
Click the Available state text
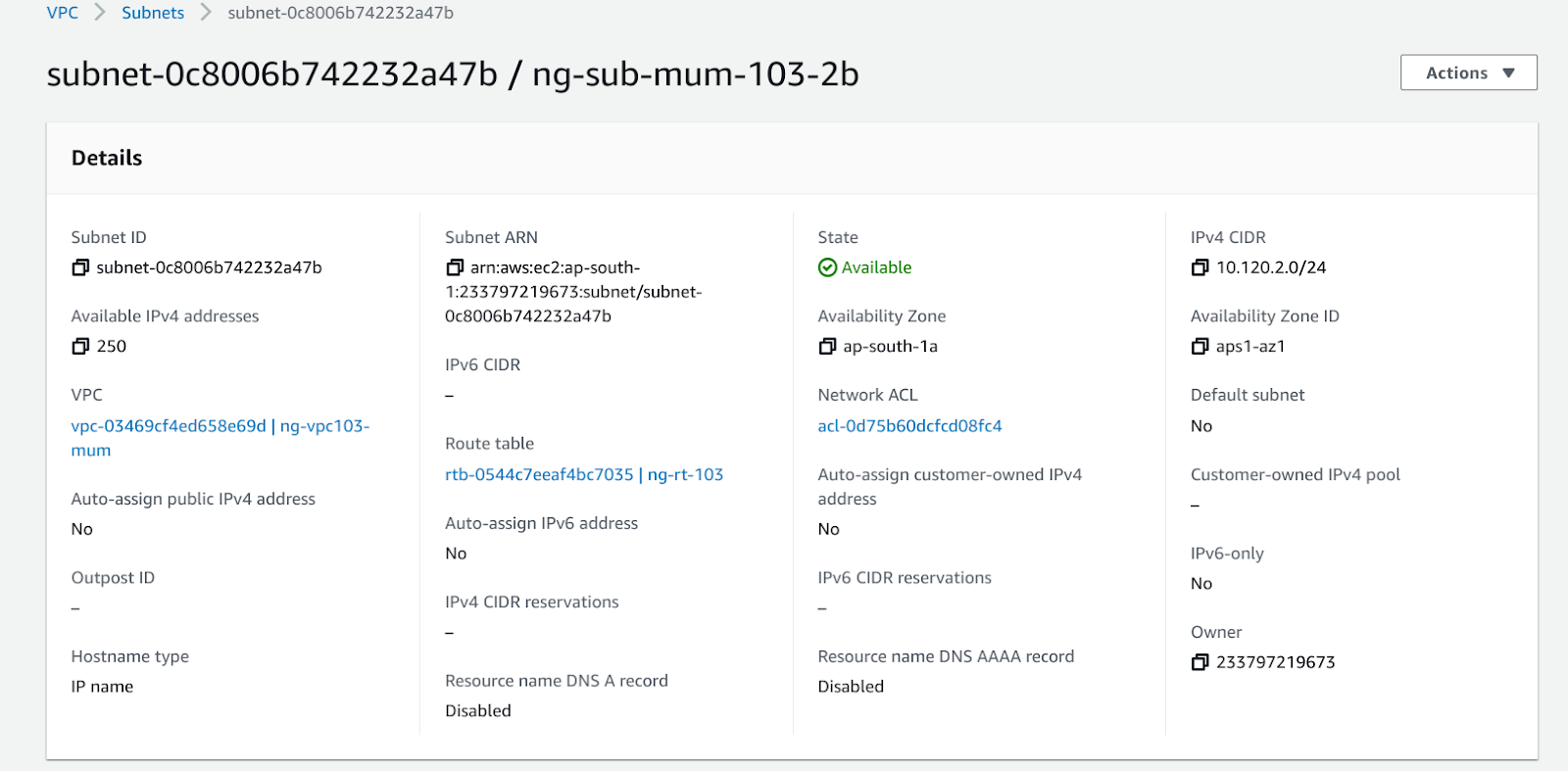tap(876, 267)
